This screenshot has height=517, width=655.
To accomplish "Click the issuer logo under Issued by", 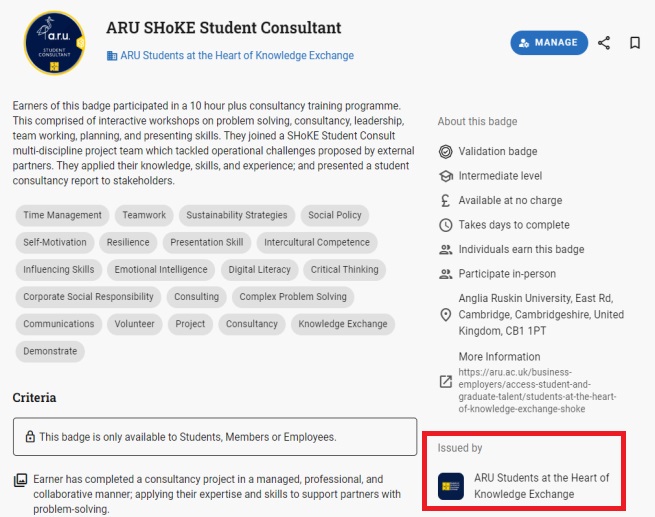I will pyautogui.click(x=451, y=486).
